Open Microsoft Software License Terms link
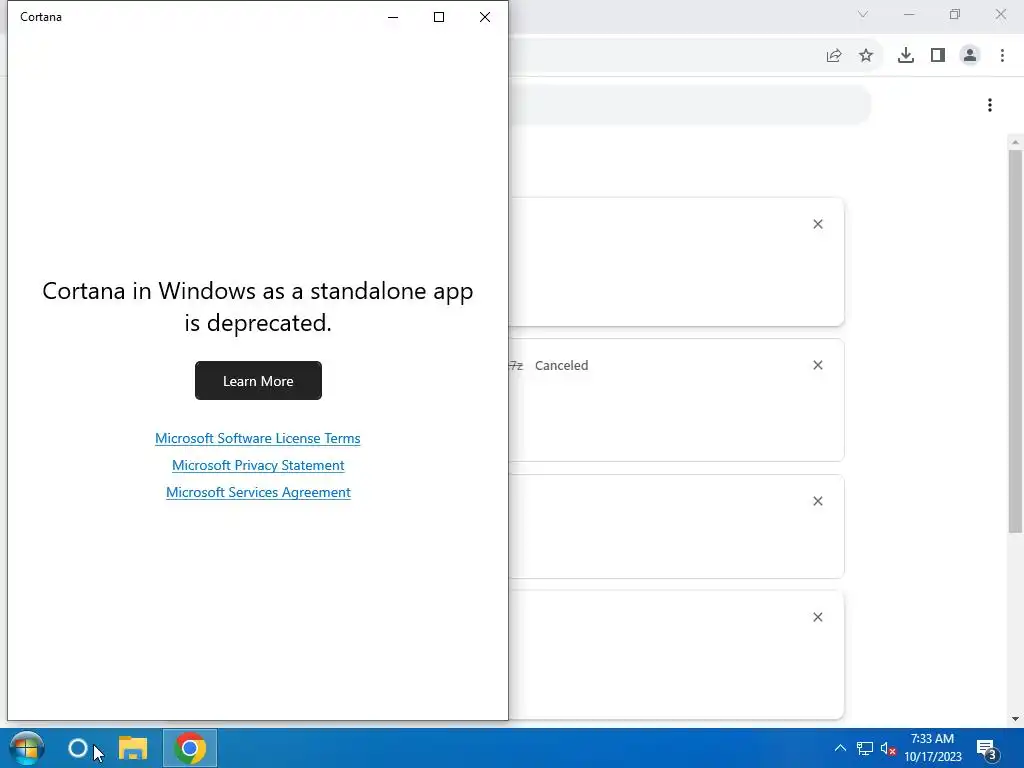1024x768 pixels. pos(257,438)
